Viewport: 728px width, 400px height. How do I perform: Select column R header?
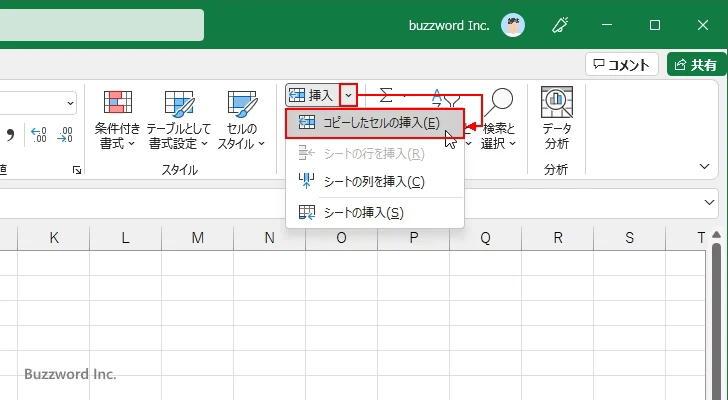click(x=558, y=238)
